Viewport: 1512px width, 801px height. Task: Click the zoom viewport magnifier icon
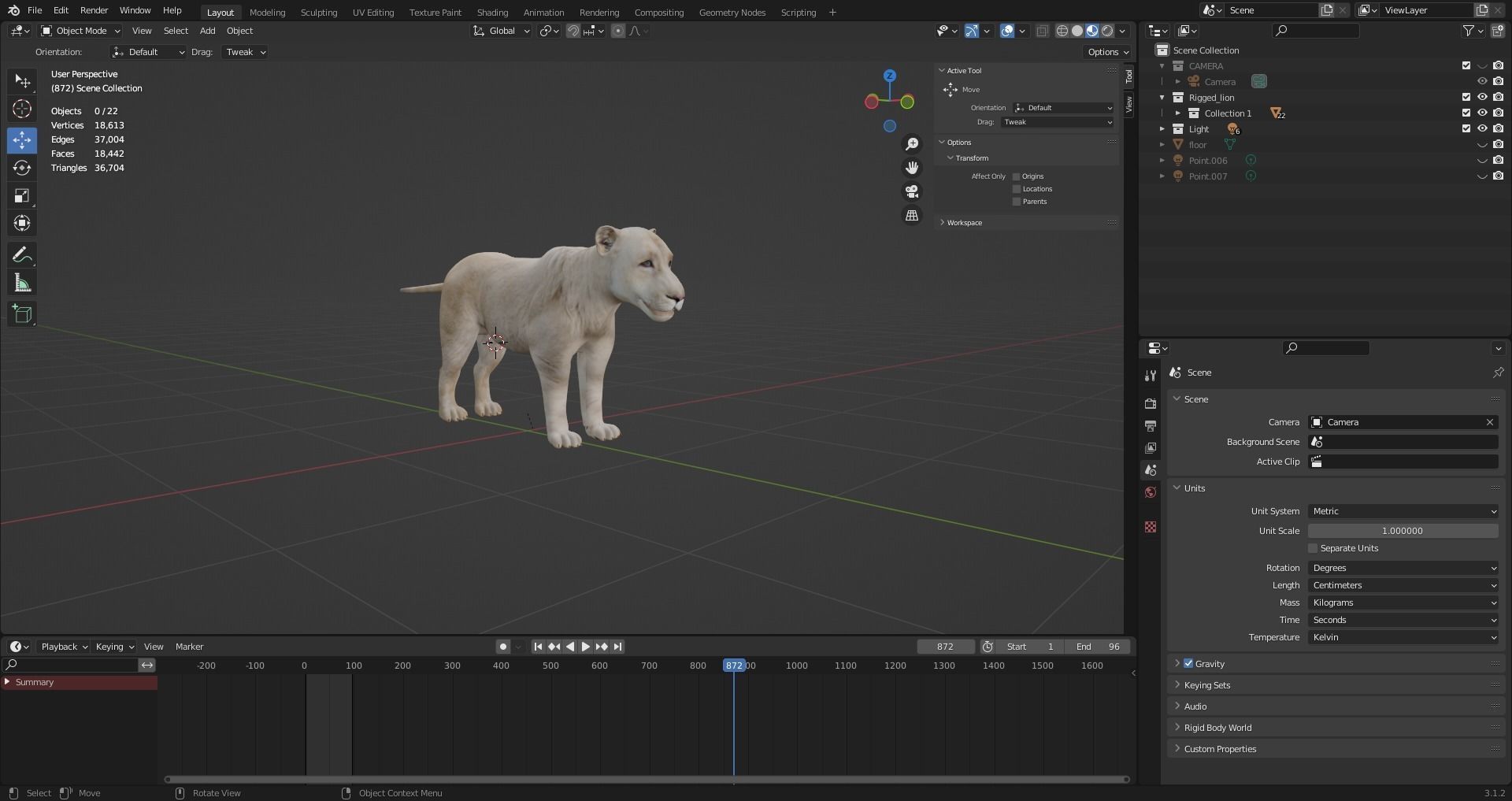coord(912,143)
